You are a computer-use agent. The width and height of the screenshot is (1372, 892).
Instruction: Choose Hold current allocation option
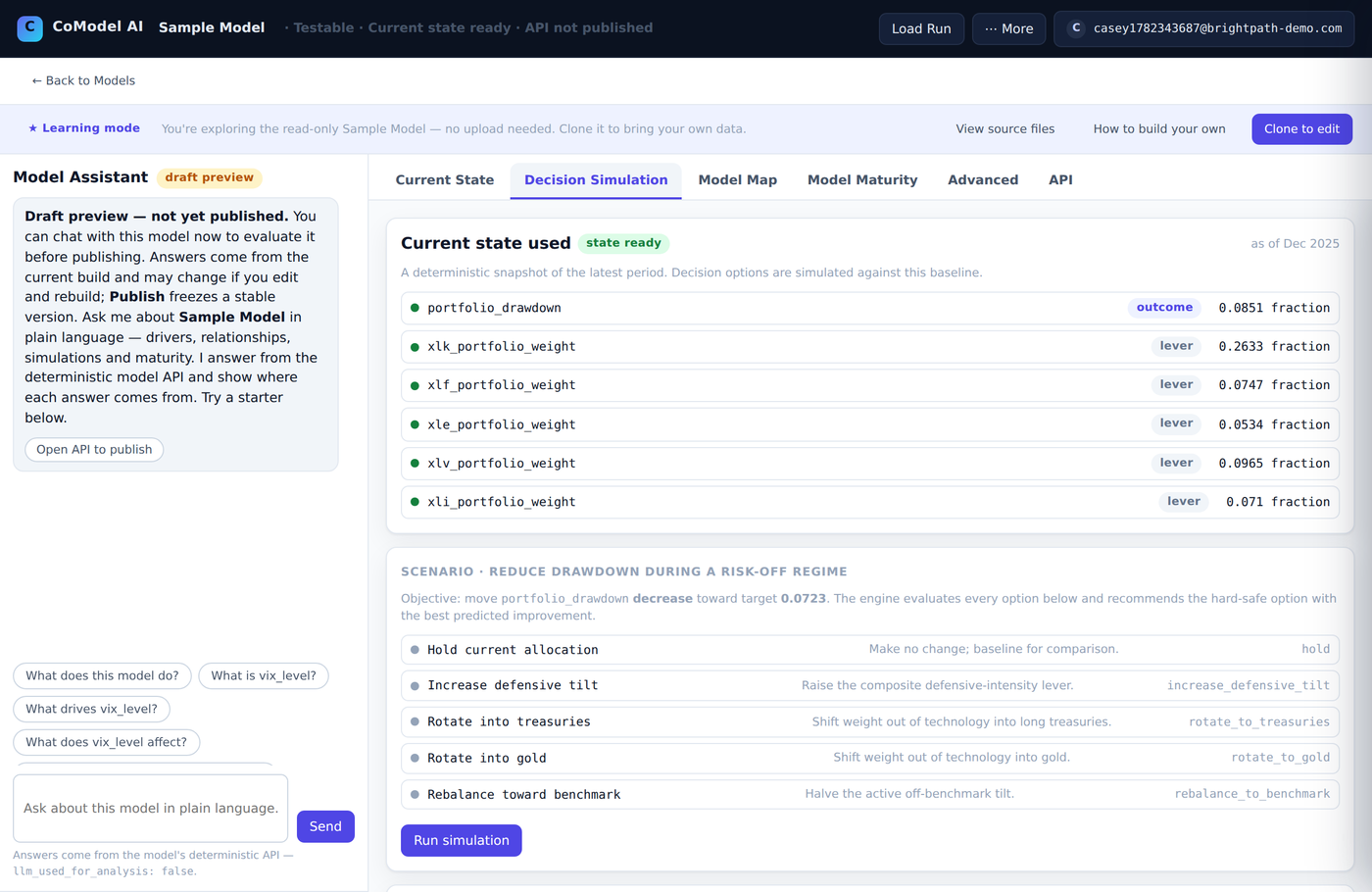(x=870, y=650)
